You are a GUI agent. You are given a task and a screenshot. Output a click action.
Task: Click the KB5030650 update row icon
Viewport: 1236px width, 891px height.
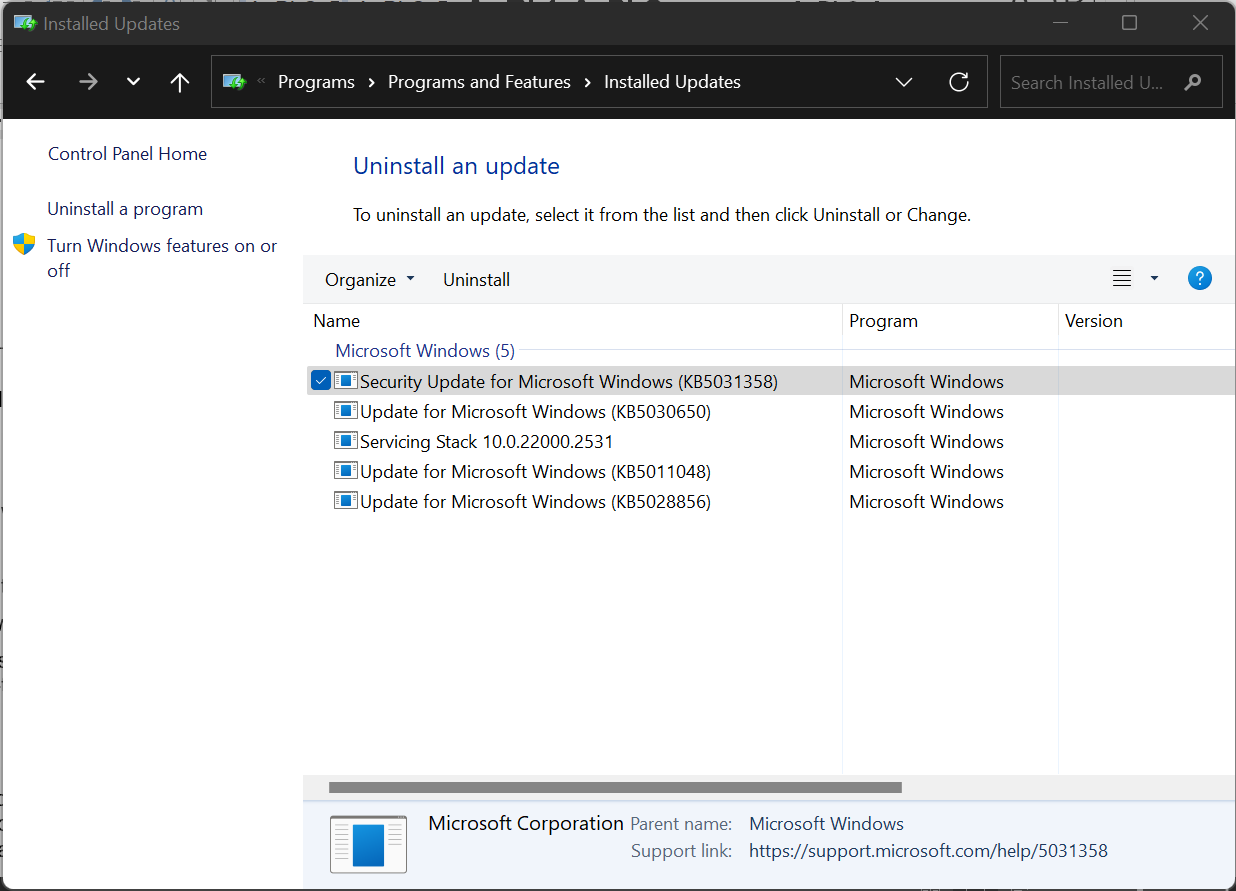pos(346,411)
